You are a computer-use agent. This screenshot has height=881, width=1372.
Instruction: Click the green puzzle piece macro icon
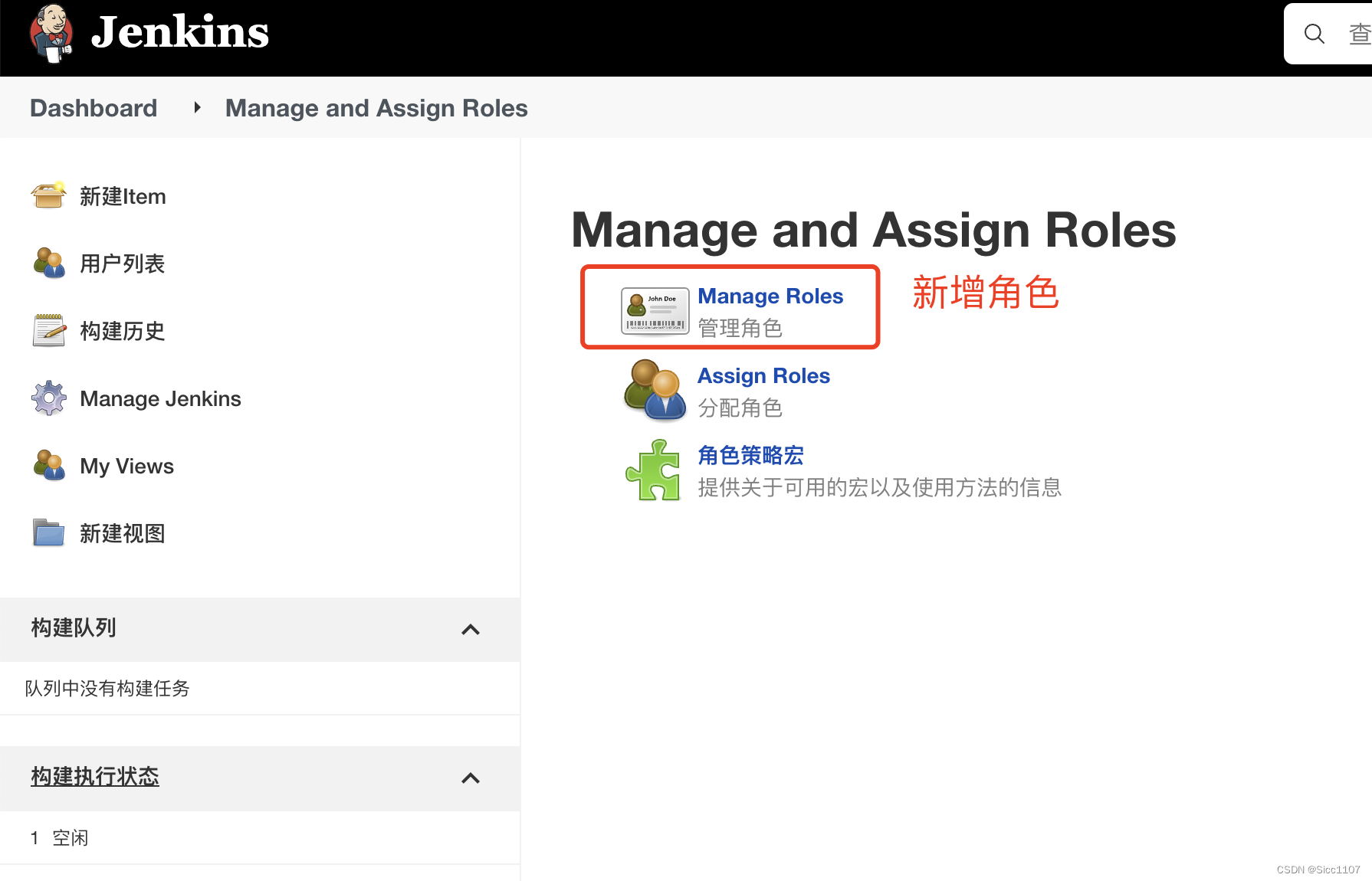click(x=653, y=470)
